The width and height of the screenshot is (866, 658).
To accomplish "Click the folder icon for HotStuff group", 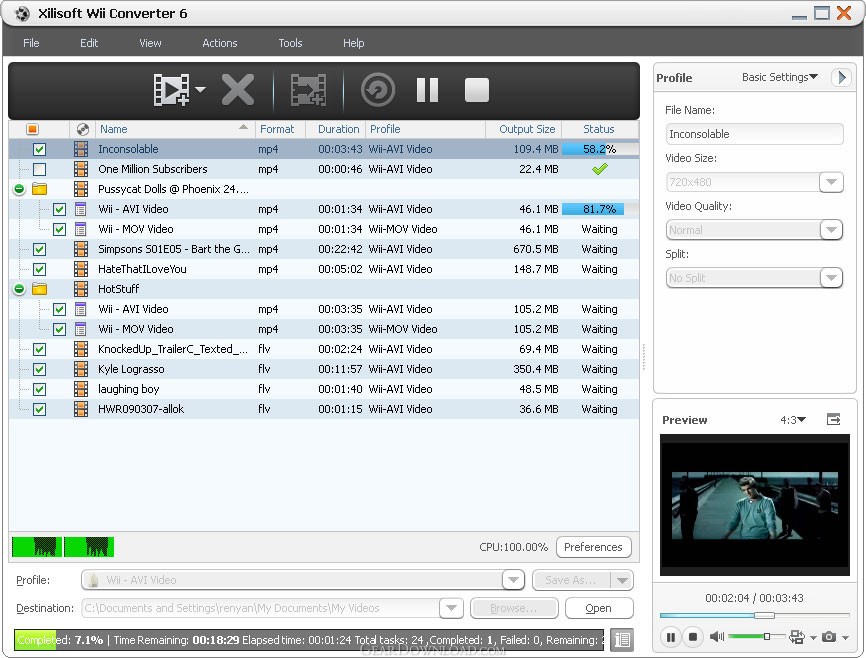I will [39, 289].
